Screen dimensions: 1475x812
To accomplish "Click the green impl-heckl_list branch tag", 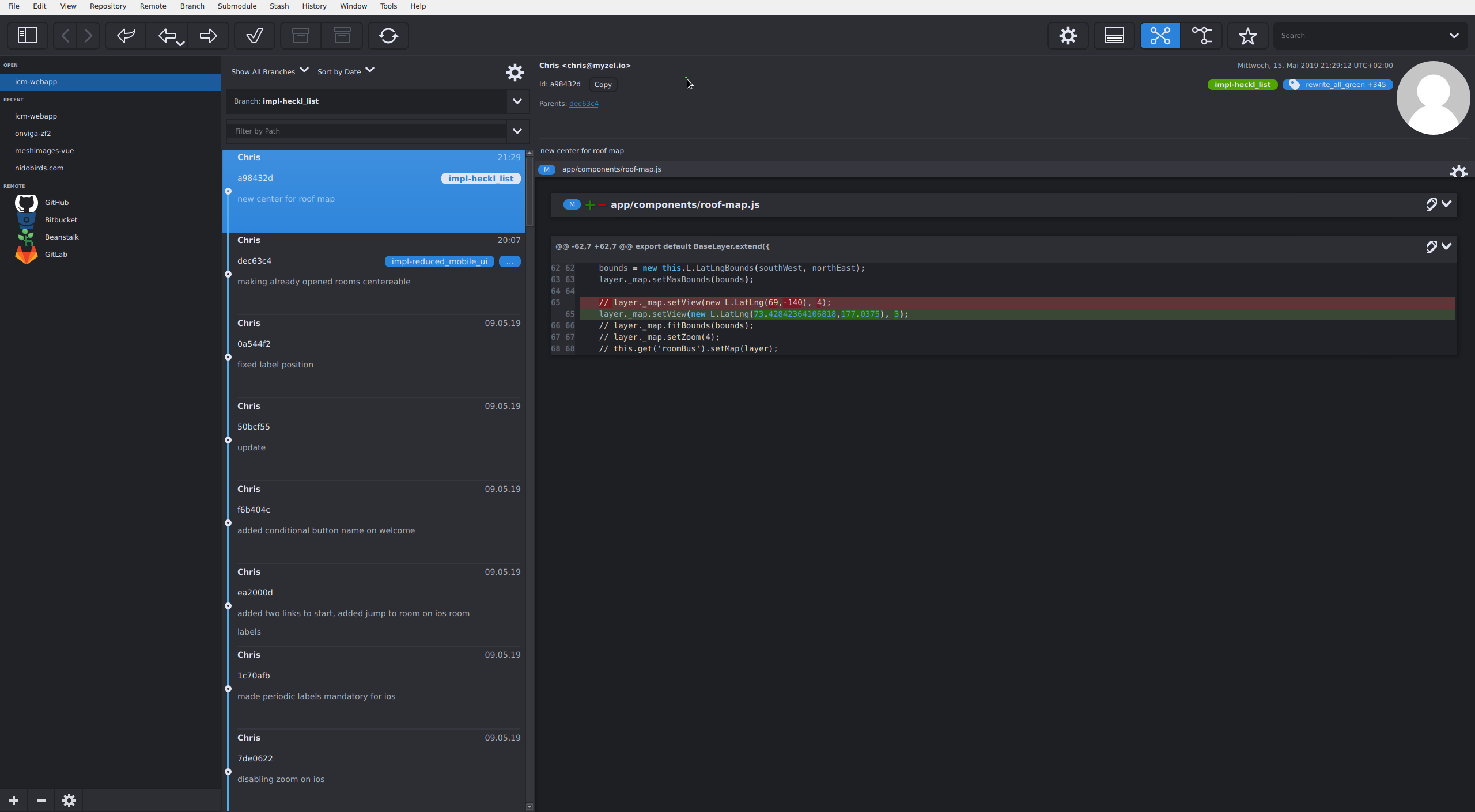I will (1242, 85).
